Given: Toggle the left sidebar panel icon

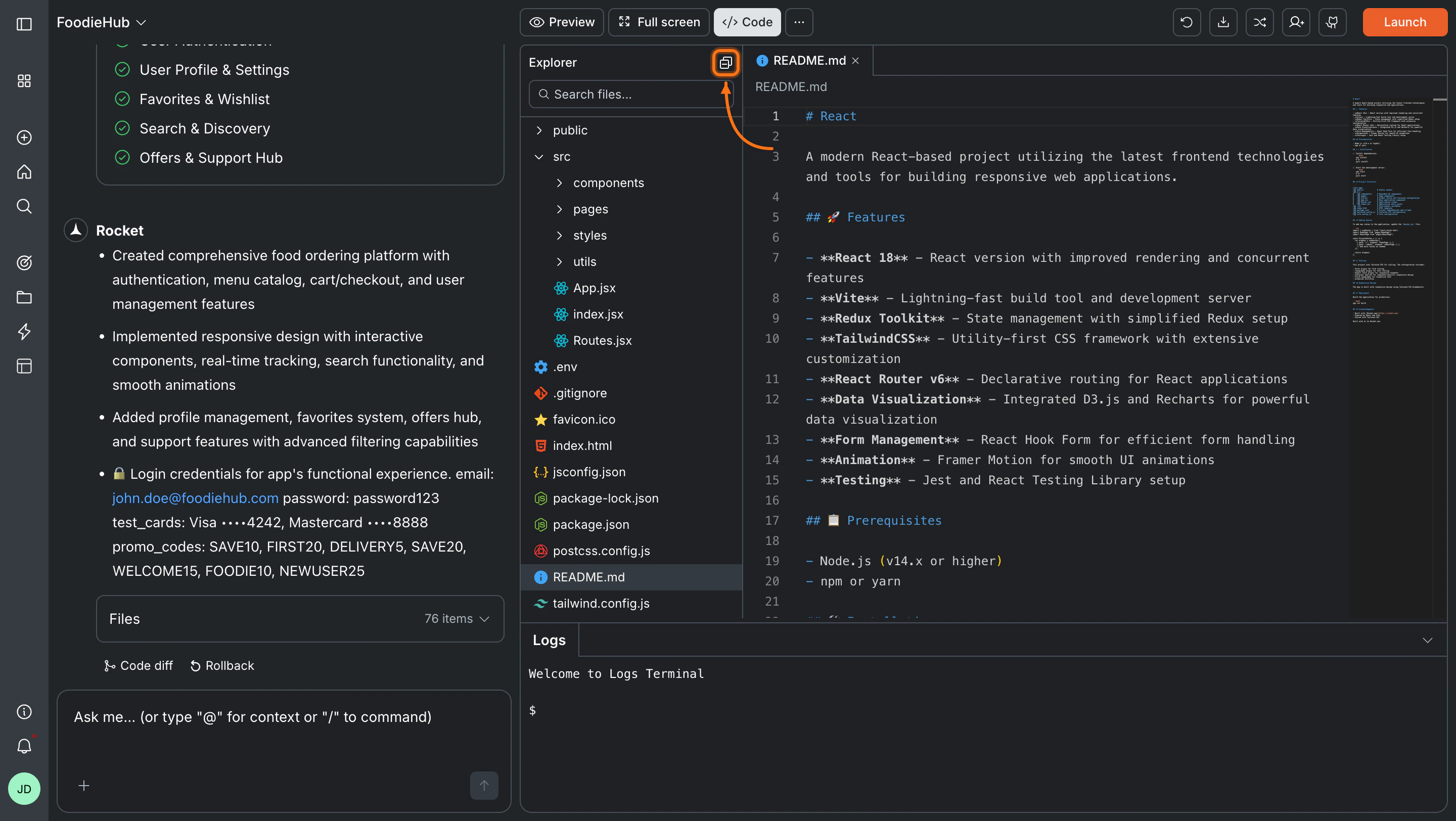Looking at the screenshot, I should (x=24, y=24).
